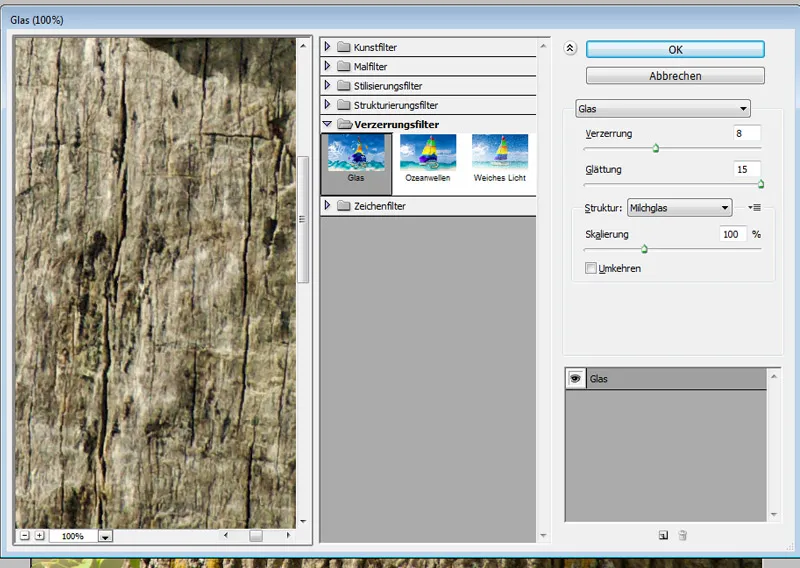Click the open Verzerrungsfilter folder icon
The height and width of the screenshot is (568, 800).
[x=345, y=124]
